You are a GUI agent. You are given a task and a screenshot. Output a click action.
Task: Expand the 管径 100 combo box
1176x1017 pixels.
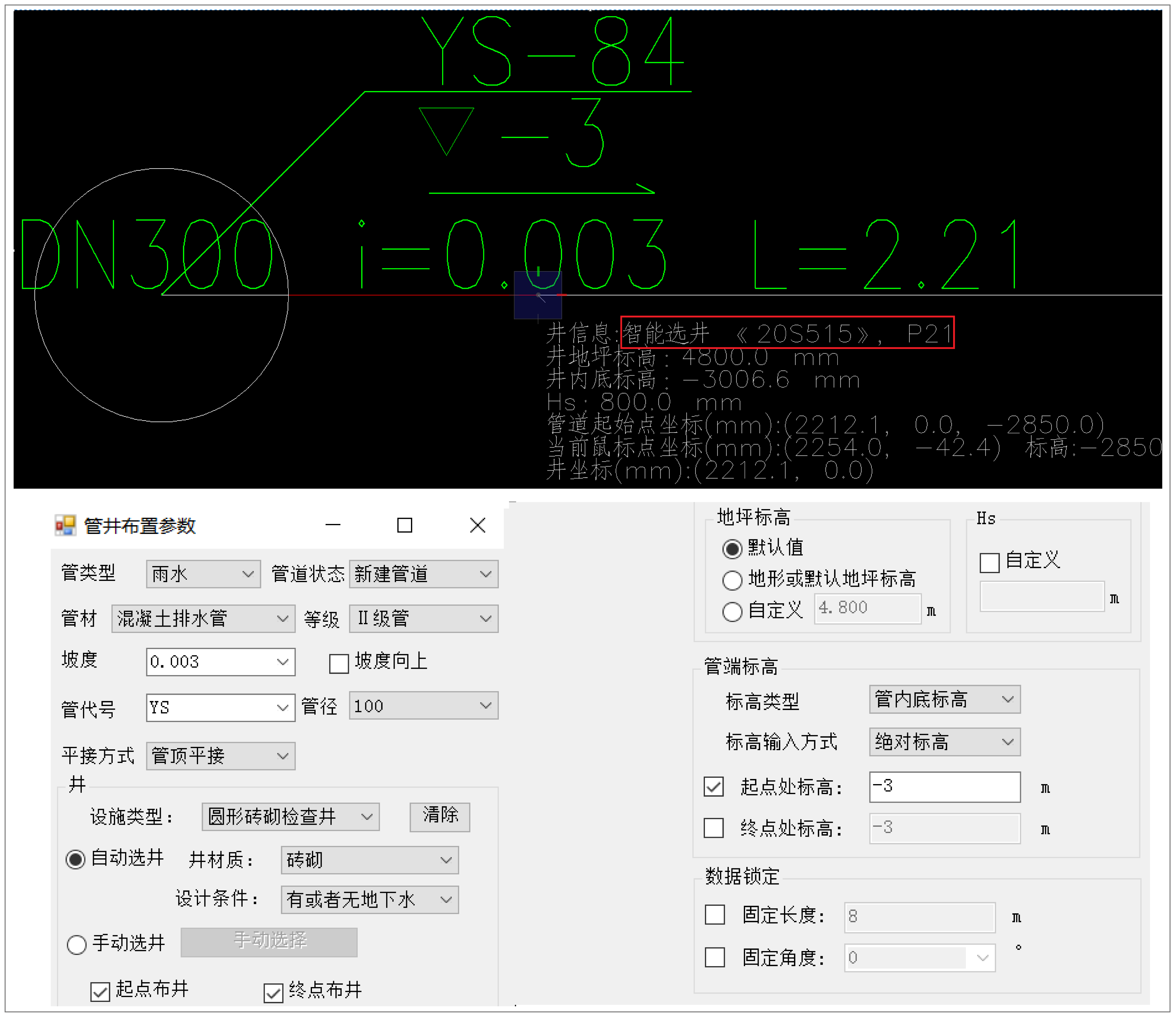coord(423,706)
